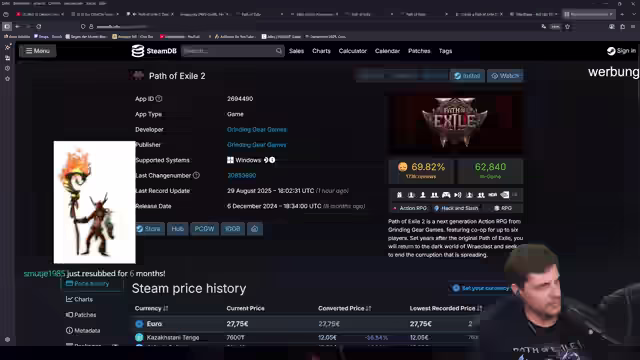The height and width of the screenshot is (360, 640).
Task: Select Patches sidebar item
Action: [x=81, y=315]
